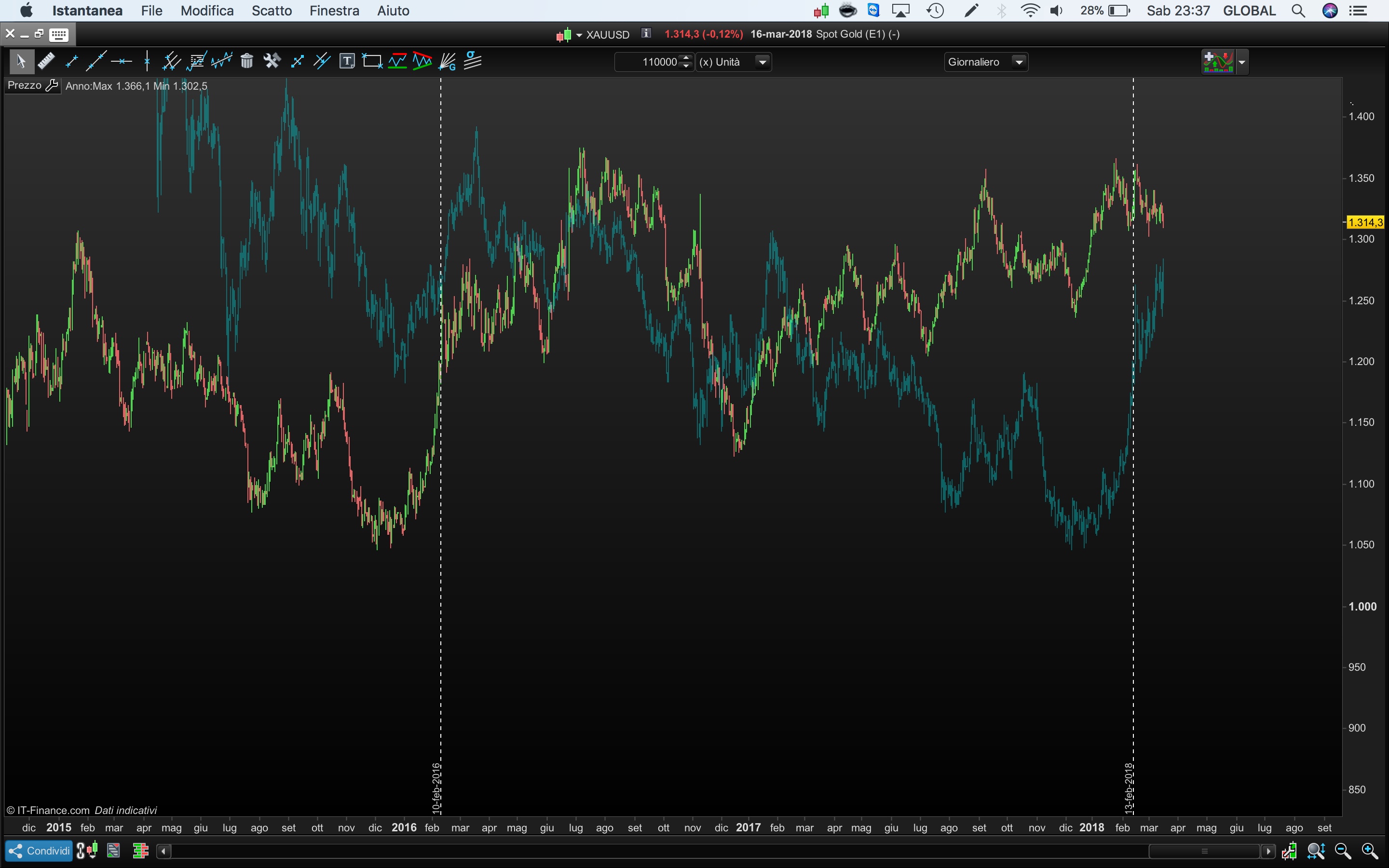Click the Condividi share button
Image resolution: width=1389 pixels, height=868 pixels.
[x=39, y=850]
